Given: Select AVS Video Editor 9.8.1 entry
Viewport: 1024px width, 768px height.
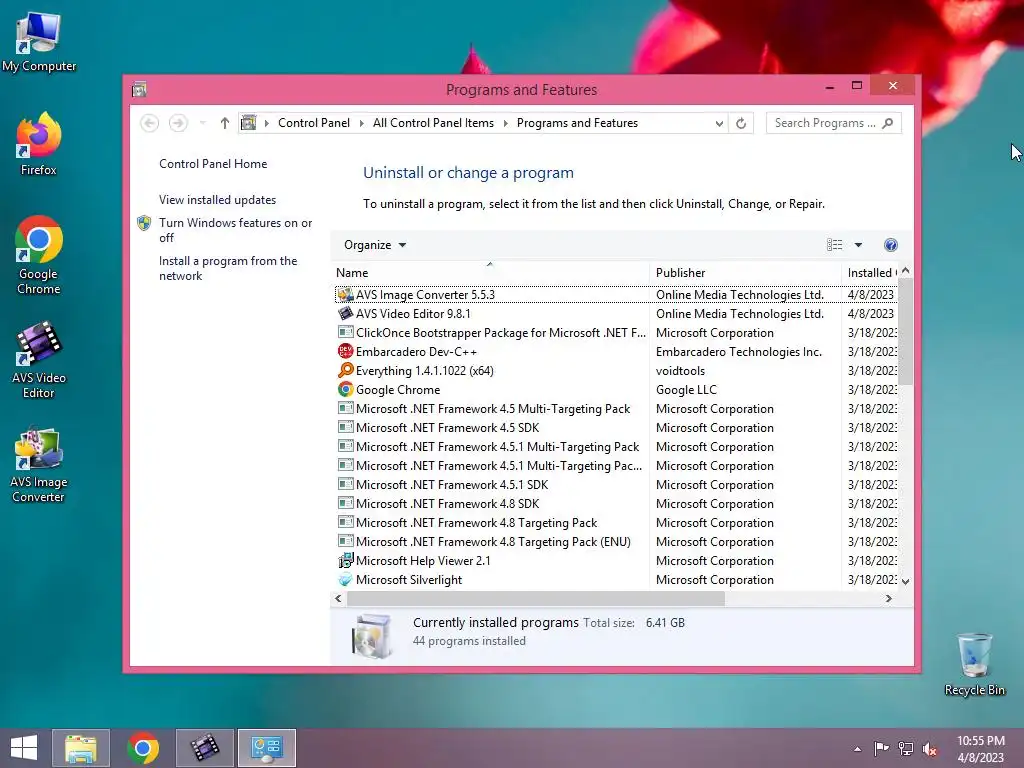Looking at the screenshot, I should pyautogui.click(x=615, y=313).
